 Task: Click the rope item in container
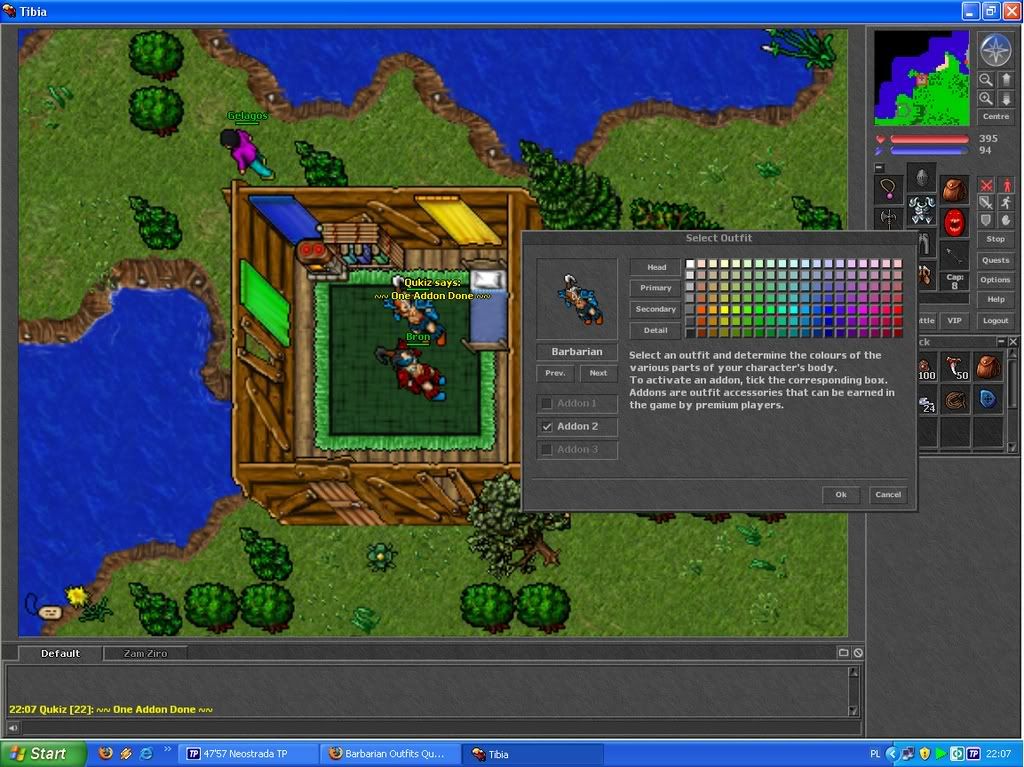tap(955, 401)
